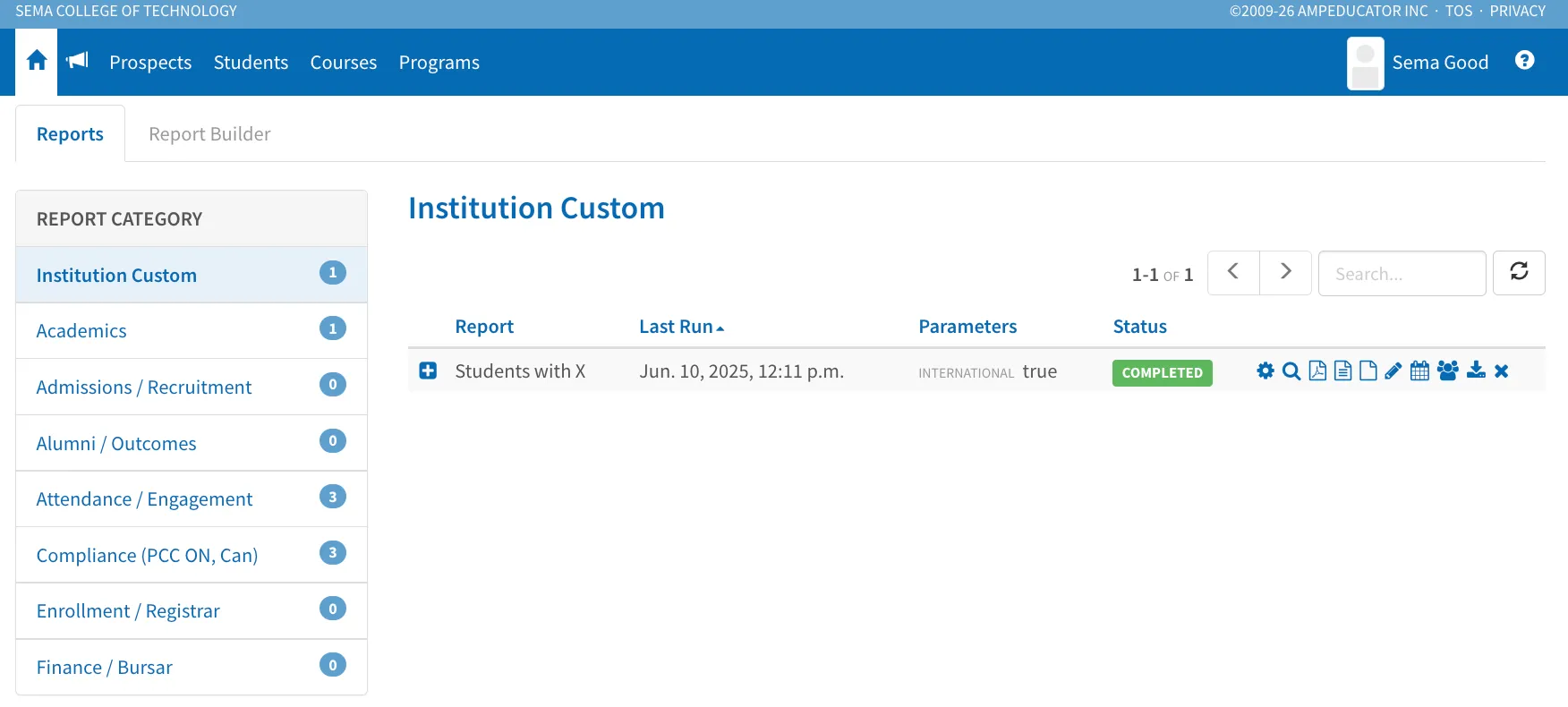The height and width of the screenshot is (707, 1568).
Task: Select Finance / Bursar category
Action: tap(192, 668)
